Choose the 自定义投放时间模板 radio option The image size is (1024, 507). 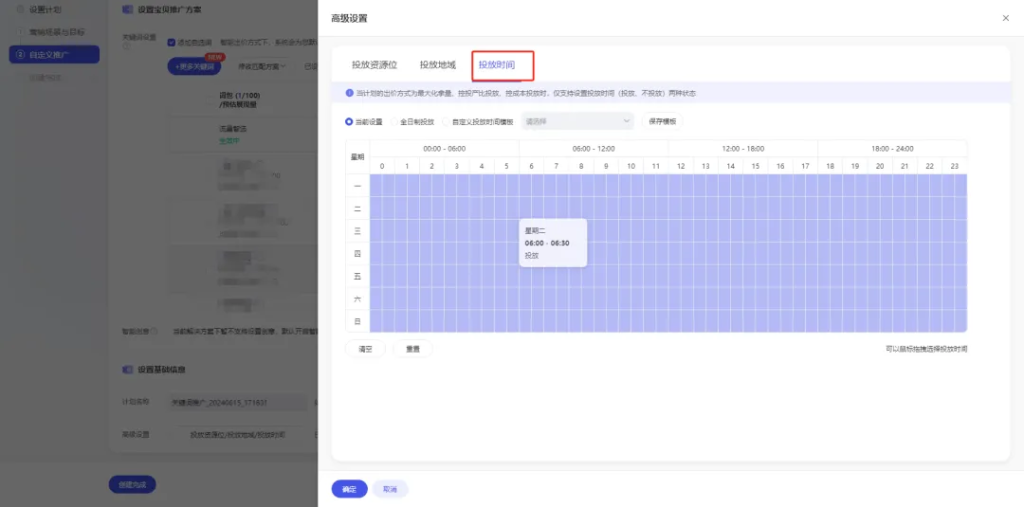[446, 122]
